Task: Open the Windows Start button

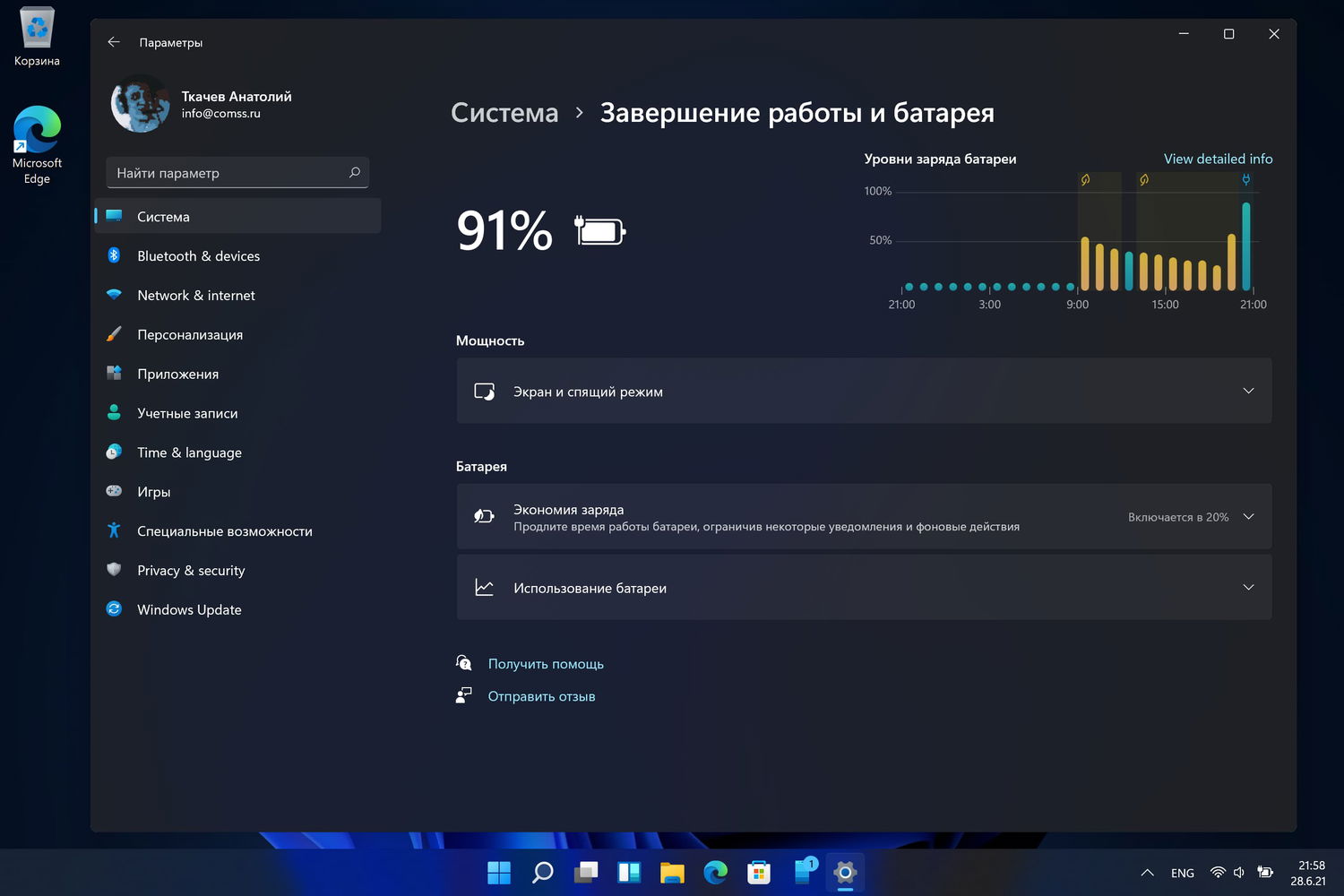Action: [x=499, y=872]
